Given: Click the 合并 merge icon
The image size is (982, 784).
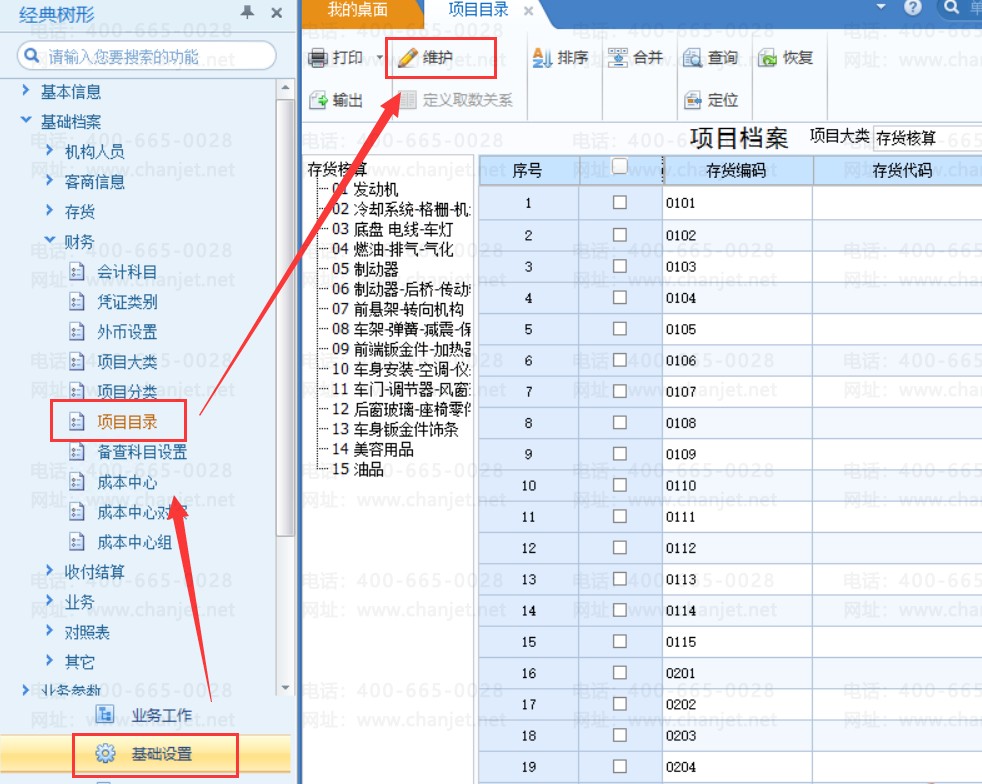Looking at the screenshot, I should (x=618, y=58).
